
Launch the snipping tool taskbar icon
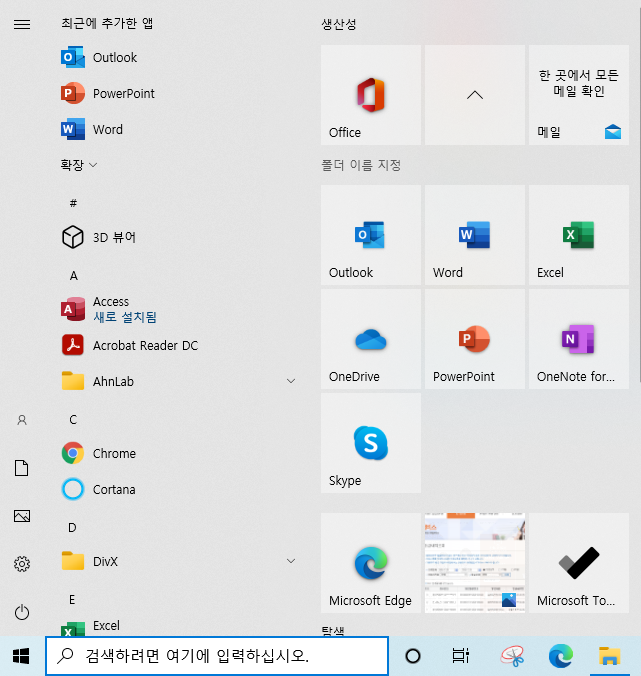(512, 656)
